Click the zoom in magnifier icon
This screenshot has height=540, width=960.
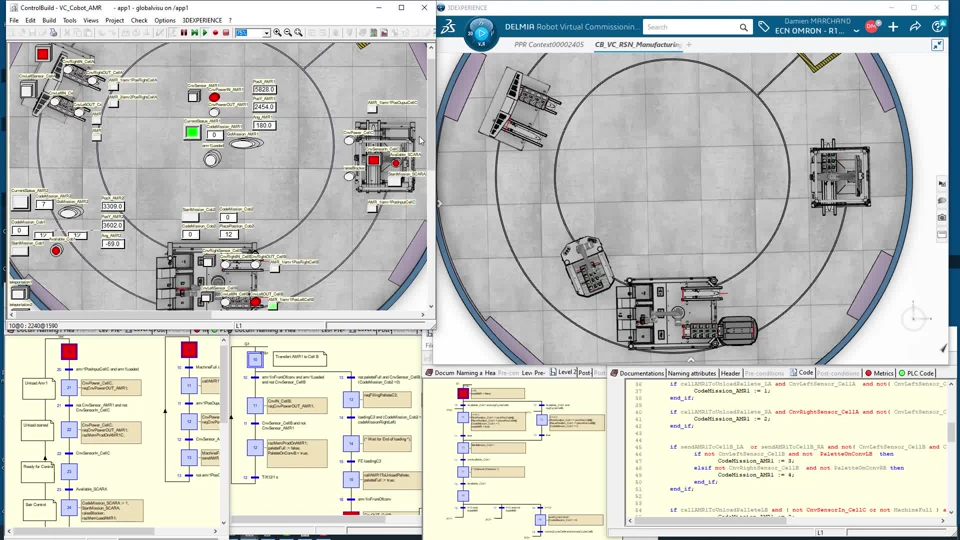tap(277, 32)
